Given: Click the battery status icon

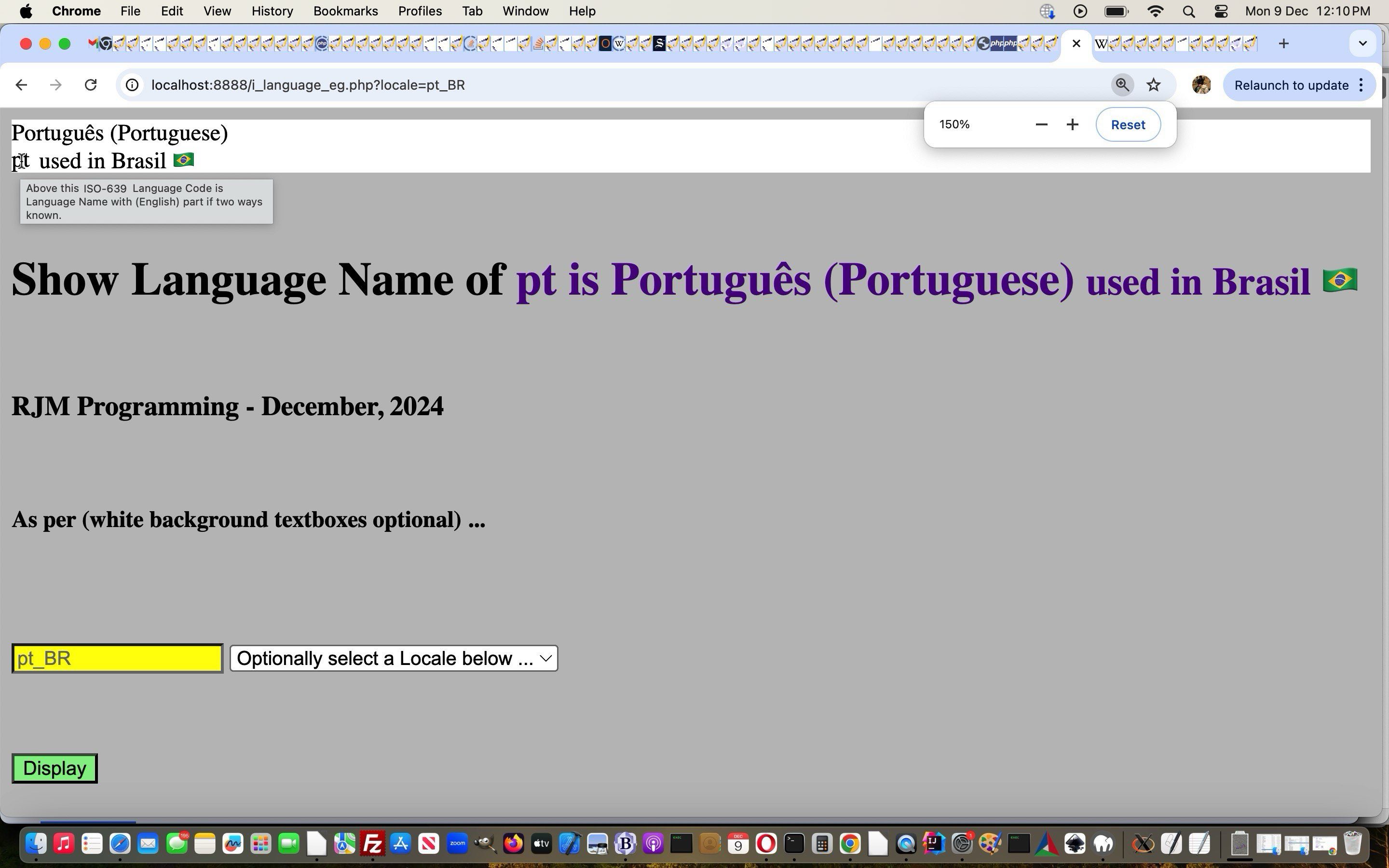Looking at the screenshot, I should tap(1117, 11).
